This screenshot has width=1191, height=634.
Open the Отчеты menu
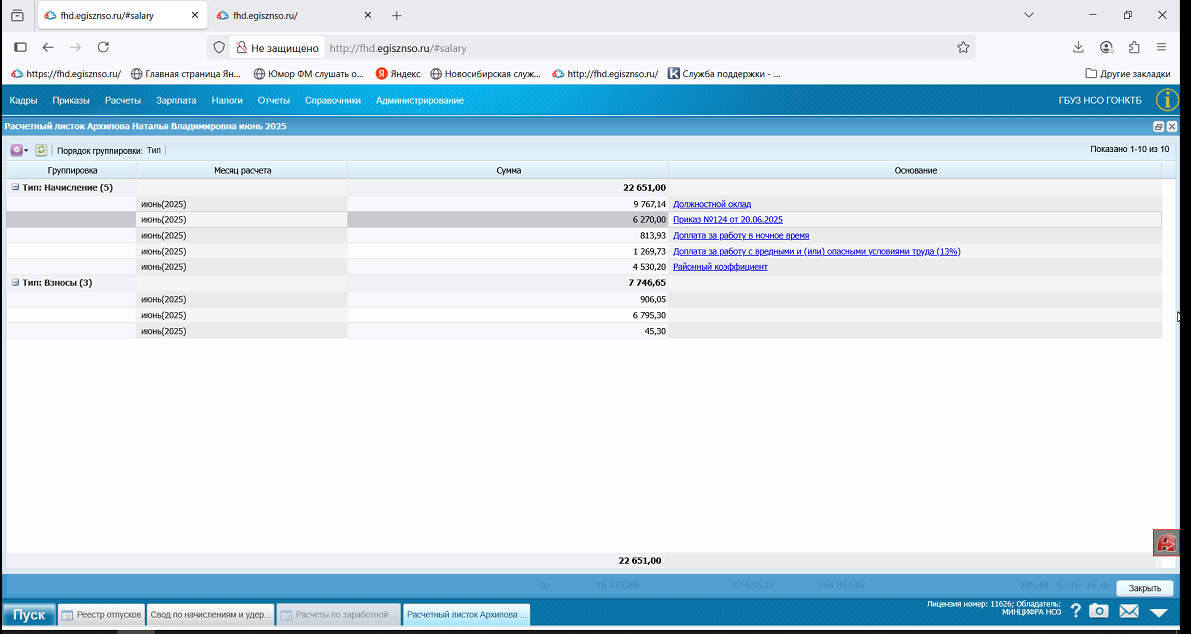pyautogui.click(x=273, y=100)
